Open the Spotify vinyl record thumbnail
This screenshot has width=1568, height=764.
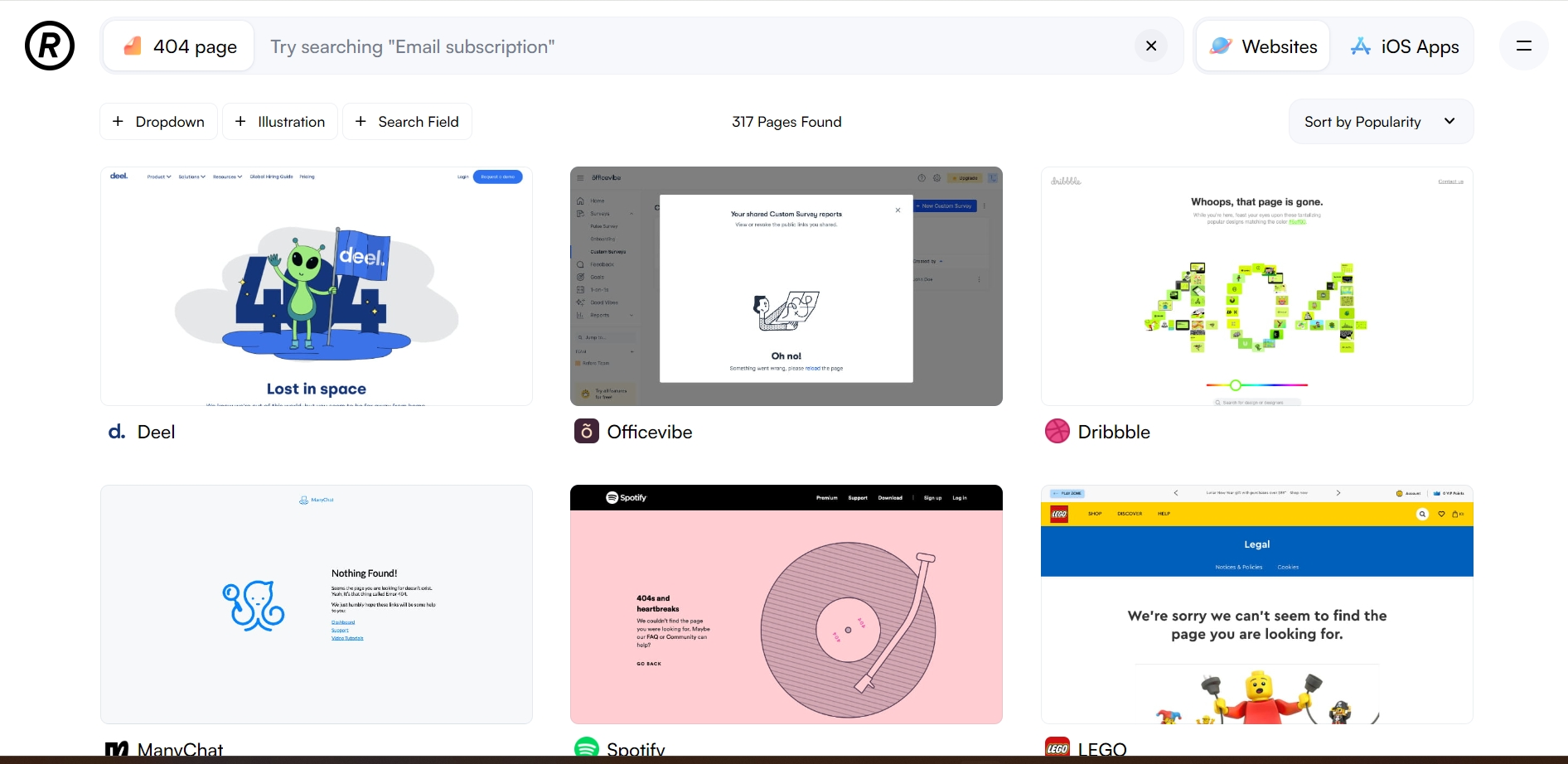786,605
